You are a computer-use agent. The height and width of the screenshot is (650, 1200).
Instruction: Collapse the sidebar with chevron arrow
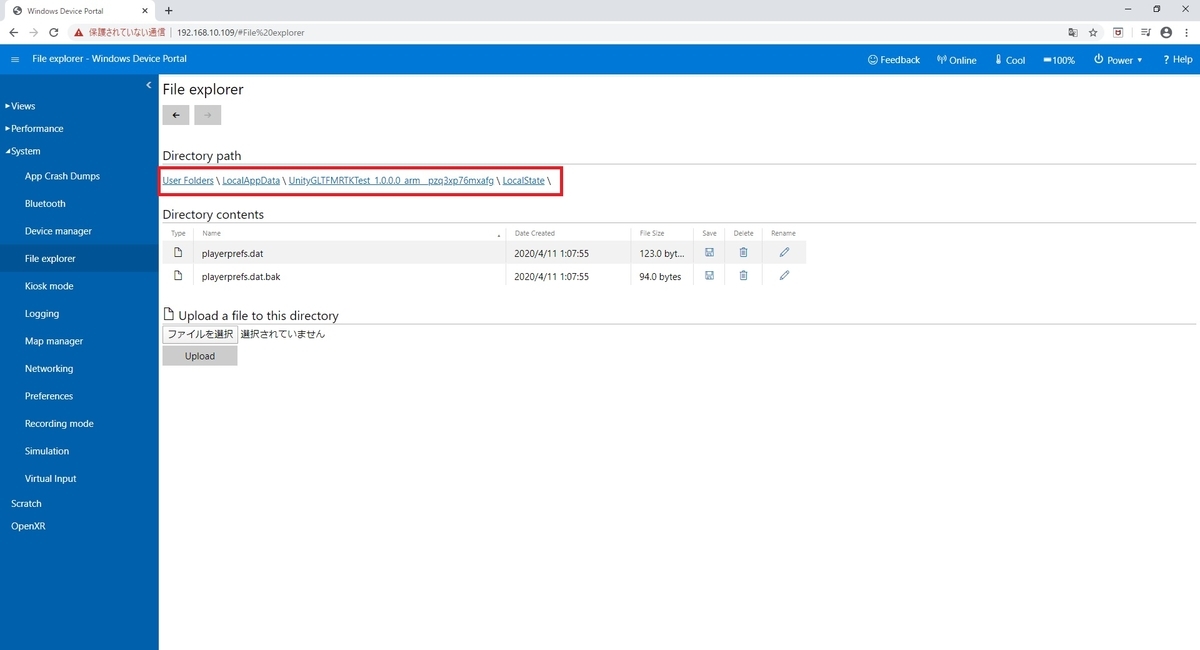tap(148, 85)
